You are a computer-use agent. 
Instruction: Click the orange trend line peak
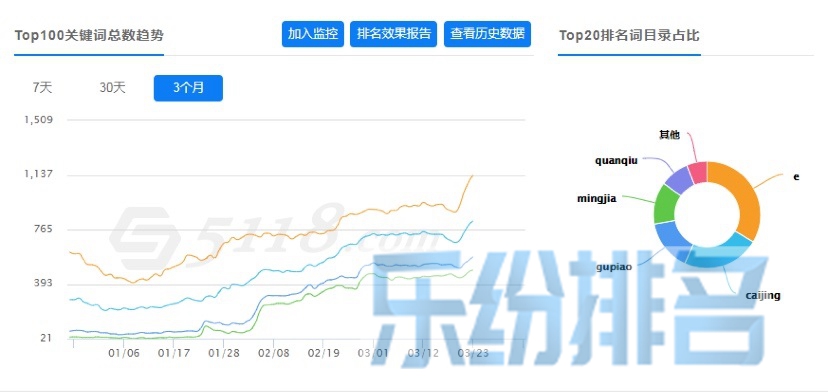(472, 176)
